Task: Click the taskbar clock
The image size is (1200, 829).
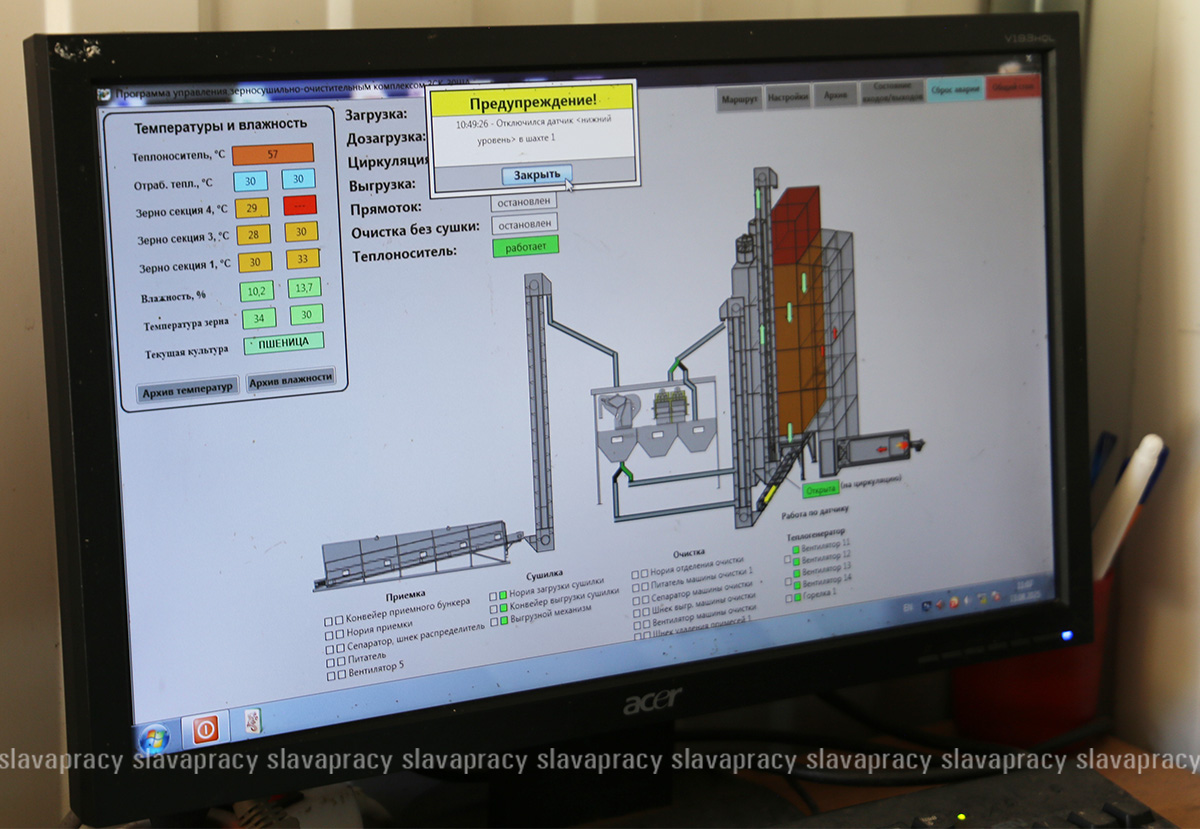Action: (1023, 591)
